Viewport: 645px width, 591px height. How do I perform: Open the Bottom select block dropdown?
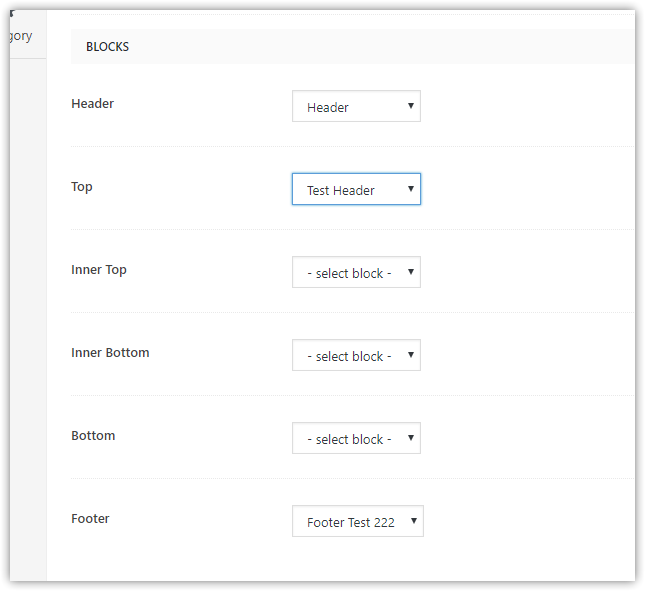point(356,438)
